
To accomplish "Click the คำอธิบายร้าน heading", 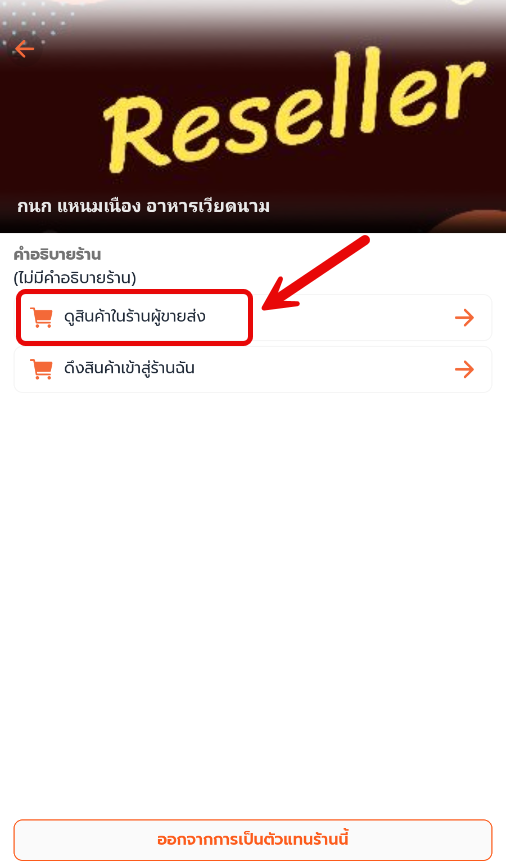I will 57,255.
